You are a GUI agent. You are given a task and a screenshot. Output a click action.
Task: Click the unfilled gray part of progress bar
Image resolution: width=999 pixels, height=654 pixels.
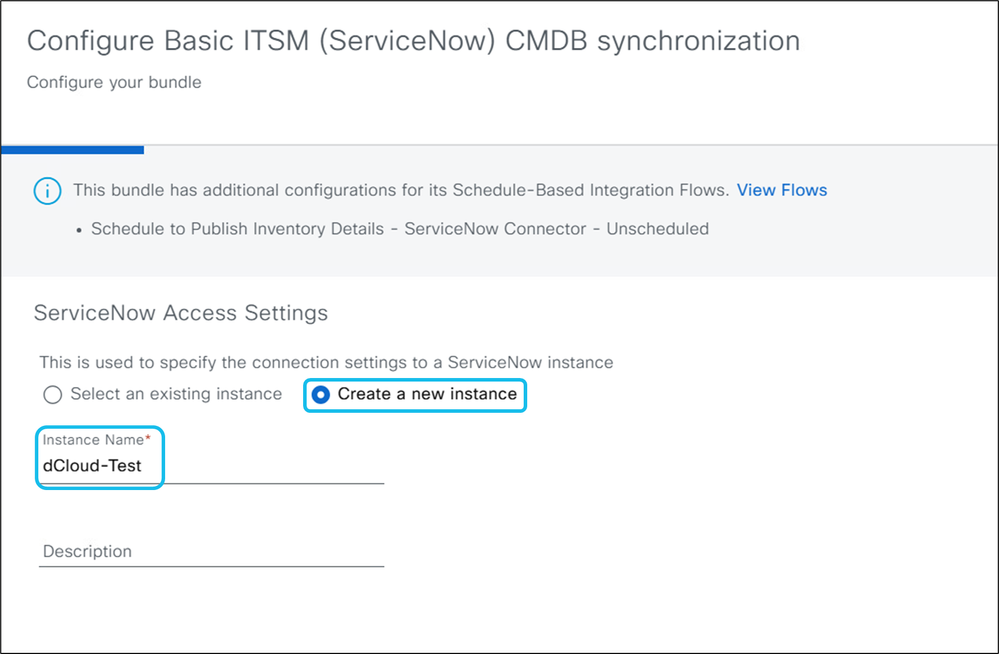point(570,147)
